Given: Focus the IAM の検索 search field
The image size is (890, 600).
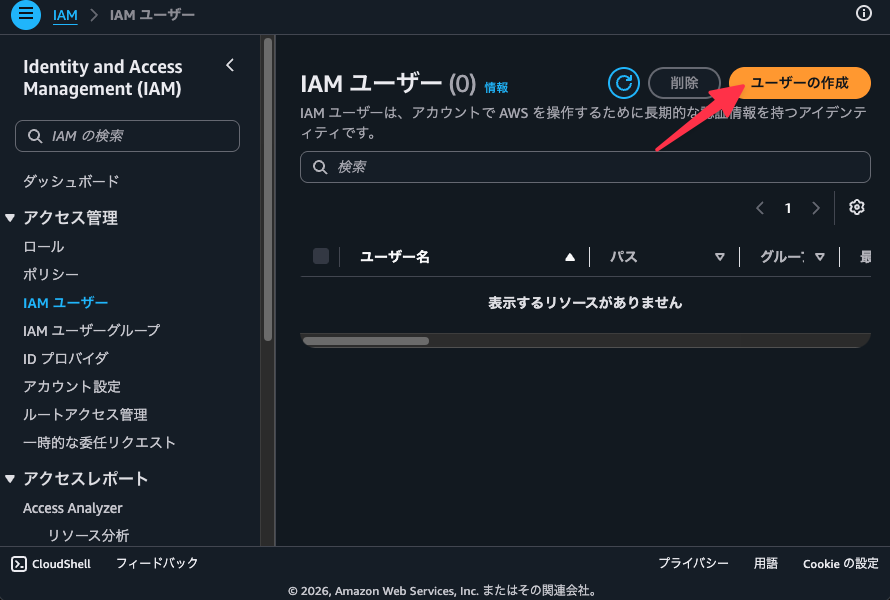Looking at the screenshot, I should [127, 136].
